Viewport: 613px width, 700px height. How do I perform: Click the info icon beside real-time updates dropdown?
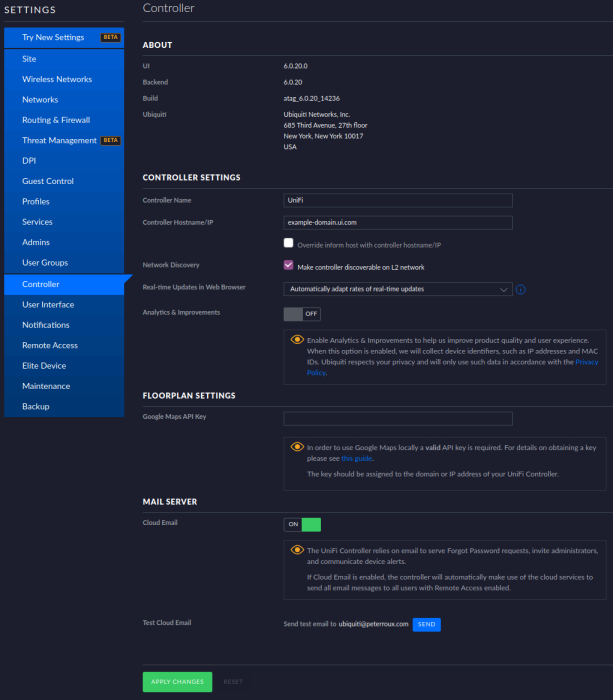pyautogui.click(x=521, y=290)
